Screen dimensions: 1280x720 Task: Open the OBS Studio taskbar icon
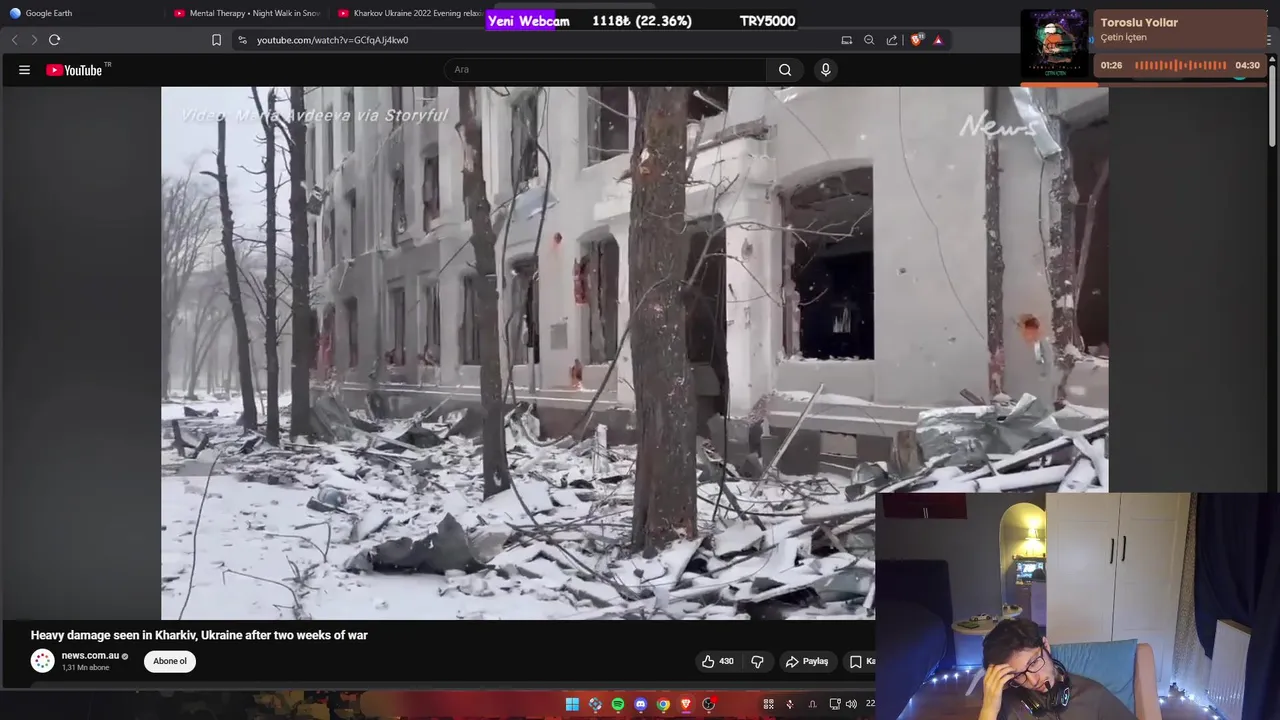(x=709, y=704)
